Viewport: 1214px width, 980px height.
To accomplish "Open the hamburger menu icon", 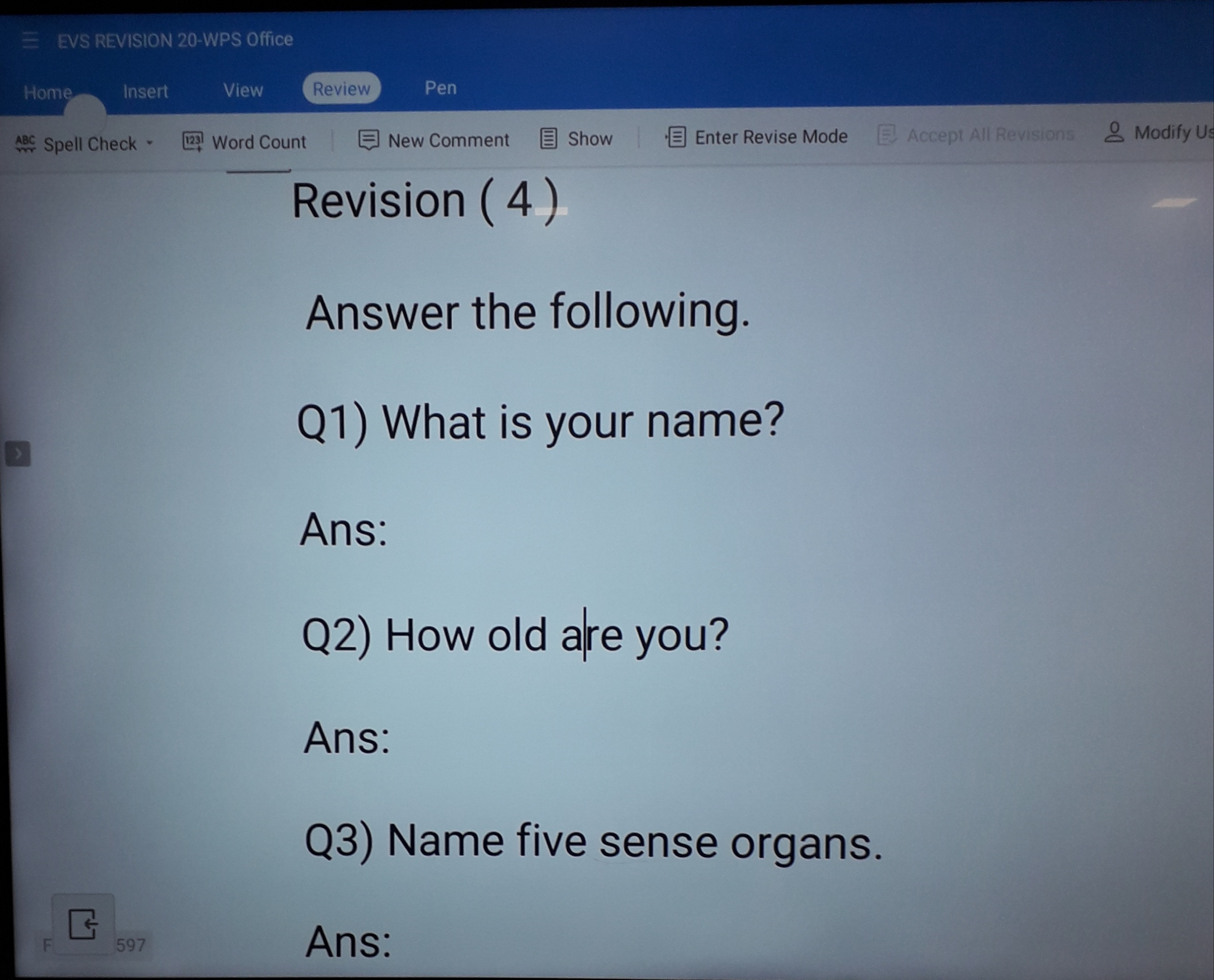I will (x=30, y=40).
